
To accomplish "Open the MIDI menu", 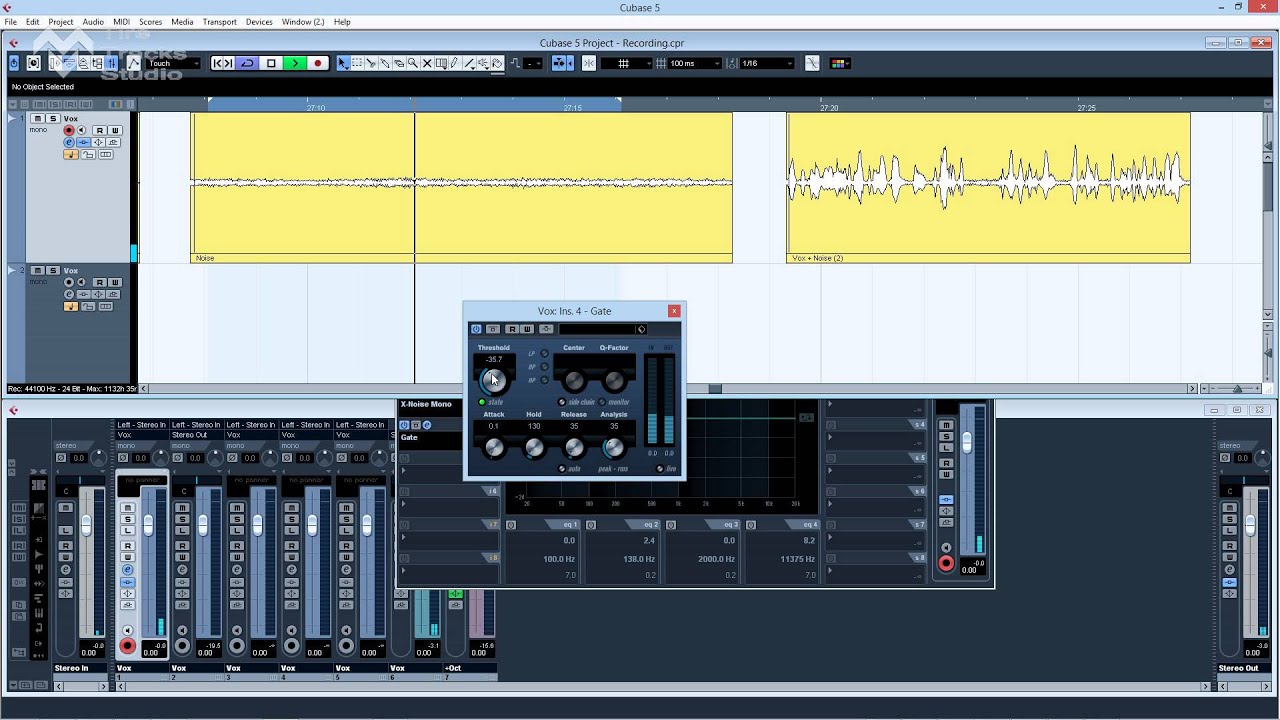I will point(121,21).
